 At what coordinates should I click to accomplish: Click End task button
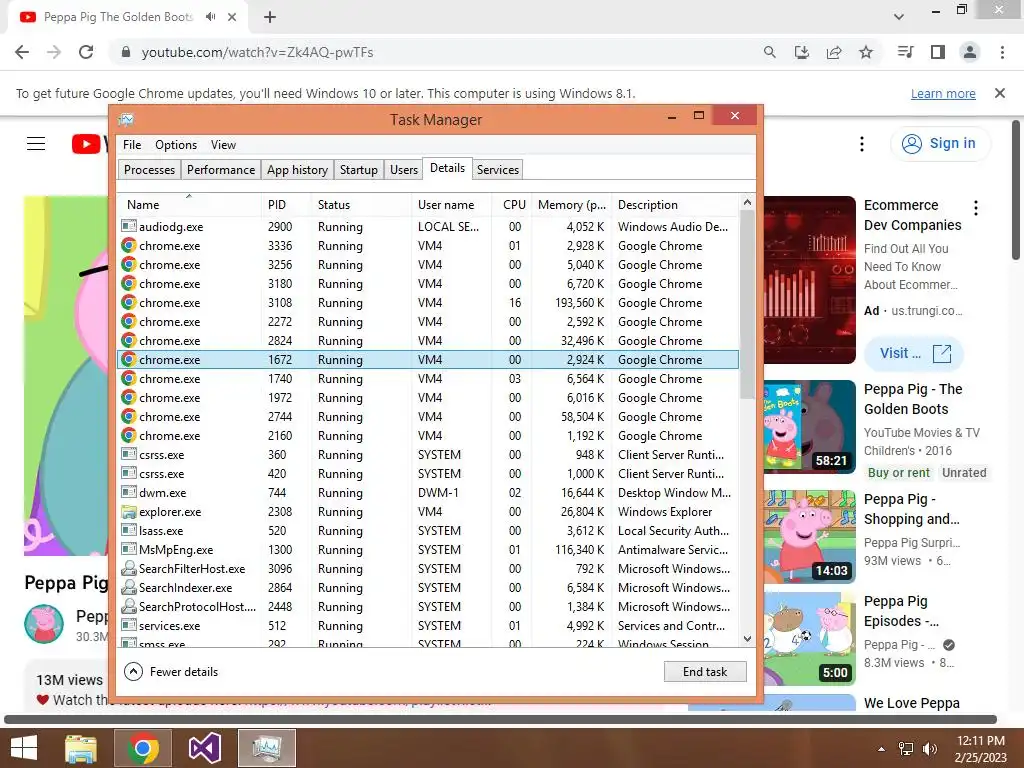[705, 672]
